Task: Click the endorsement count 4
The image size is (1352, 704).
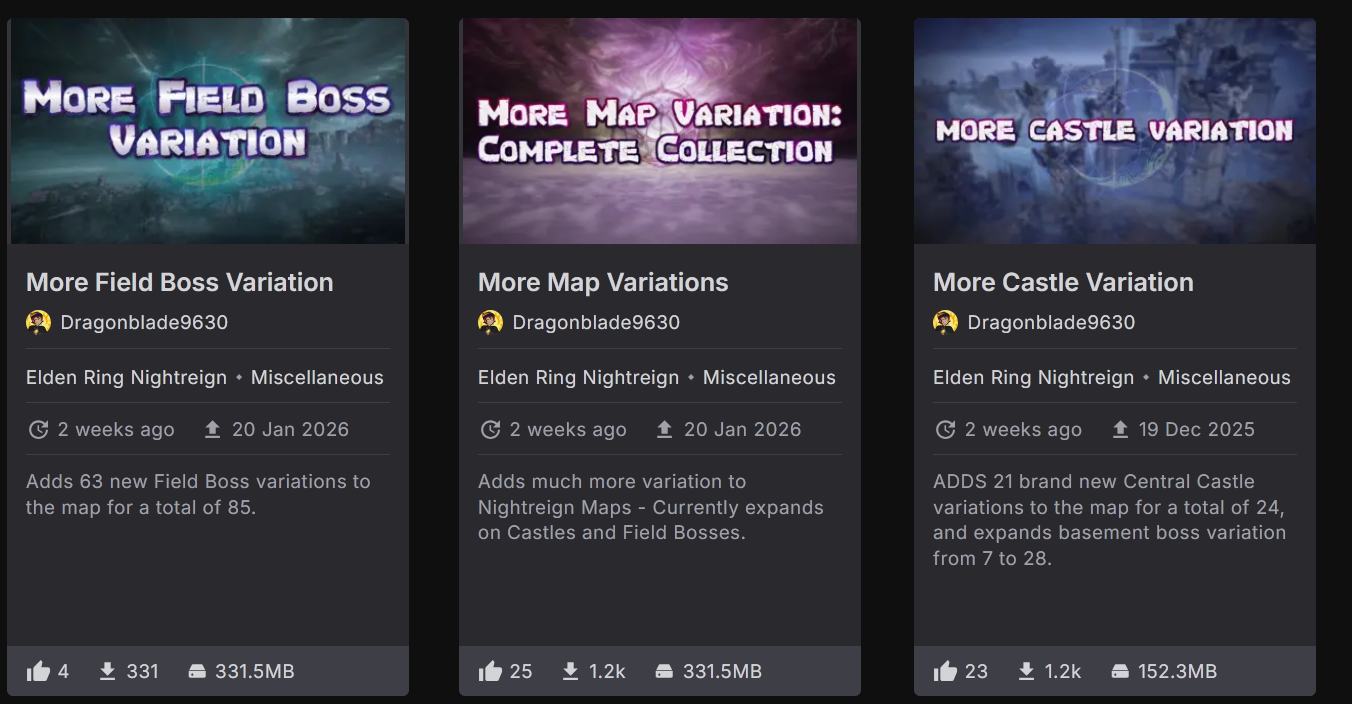Action: click(x=64, y=671)
